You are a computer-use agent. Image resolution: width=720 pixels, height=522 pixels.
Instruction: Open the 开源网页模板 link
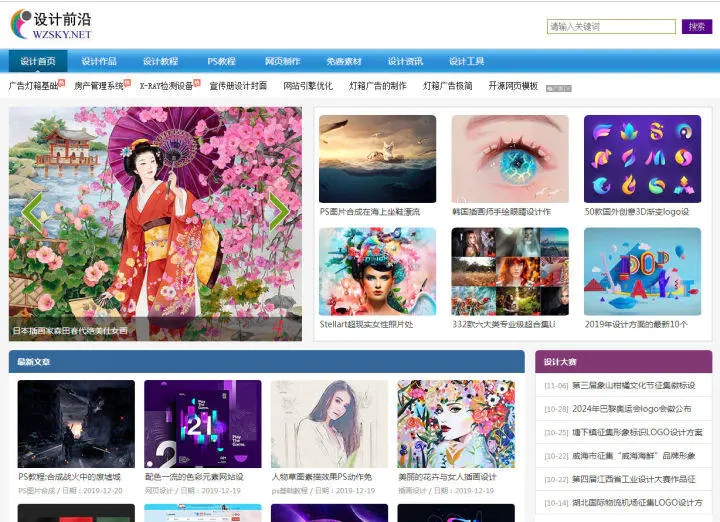513,86
